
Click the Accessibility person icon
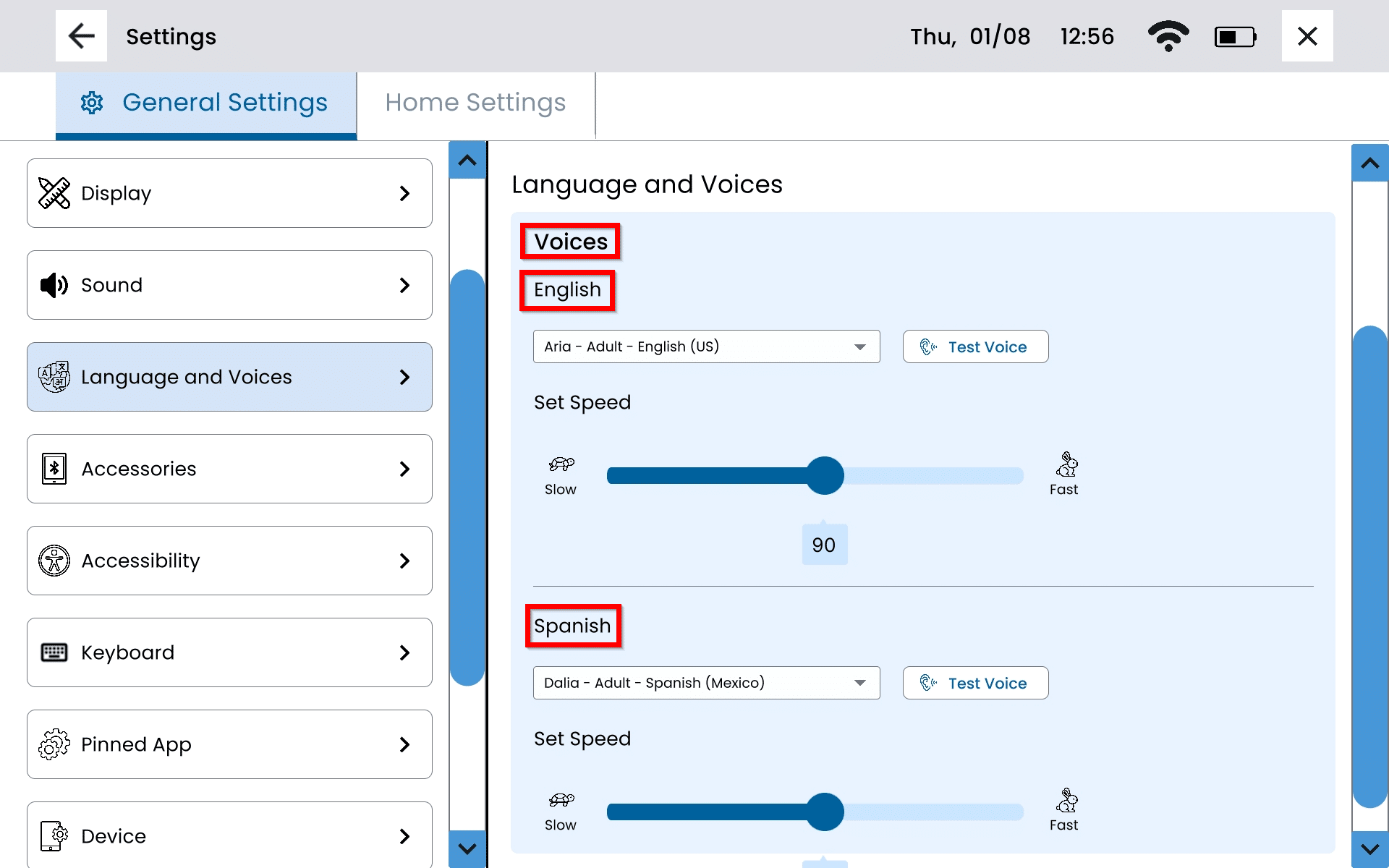(x=54, y=561)
